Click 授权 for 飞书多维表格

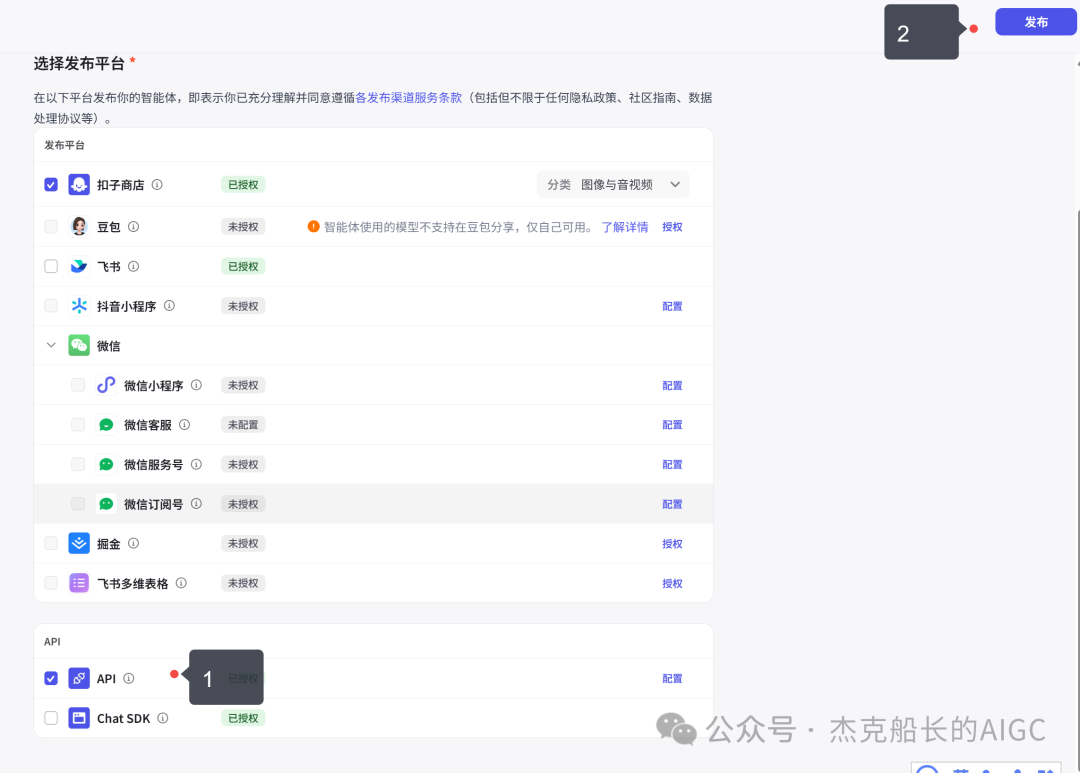672,584
